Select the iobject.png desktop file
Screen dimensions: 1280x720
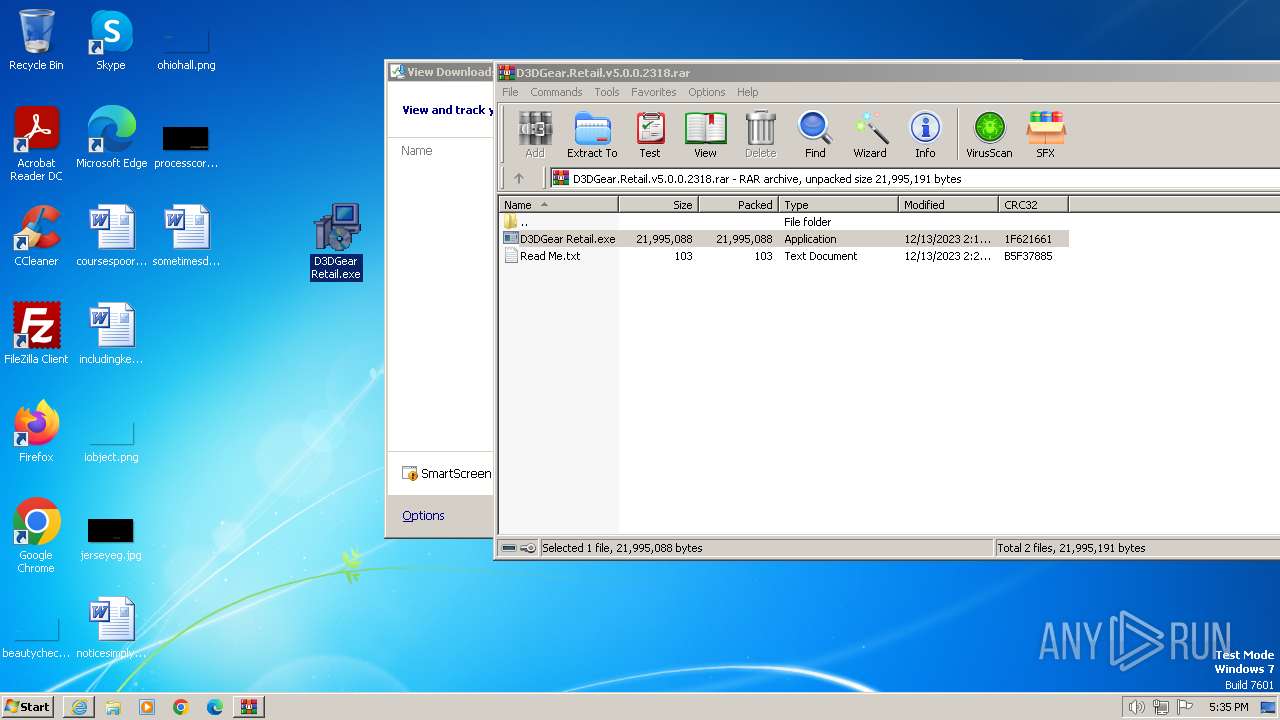coord(111,443)
